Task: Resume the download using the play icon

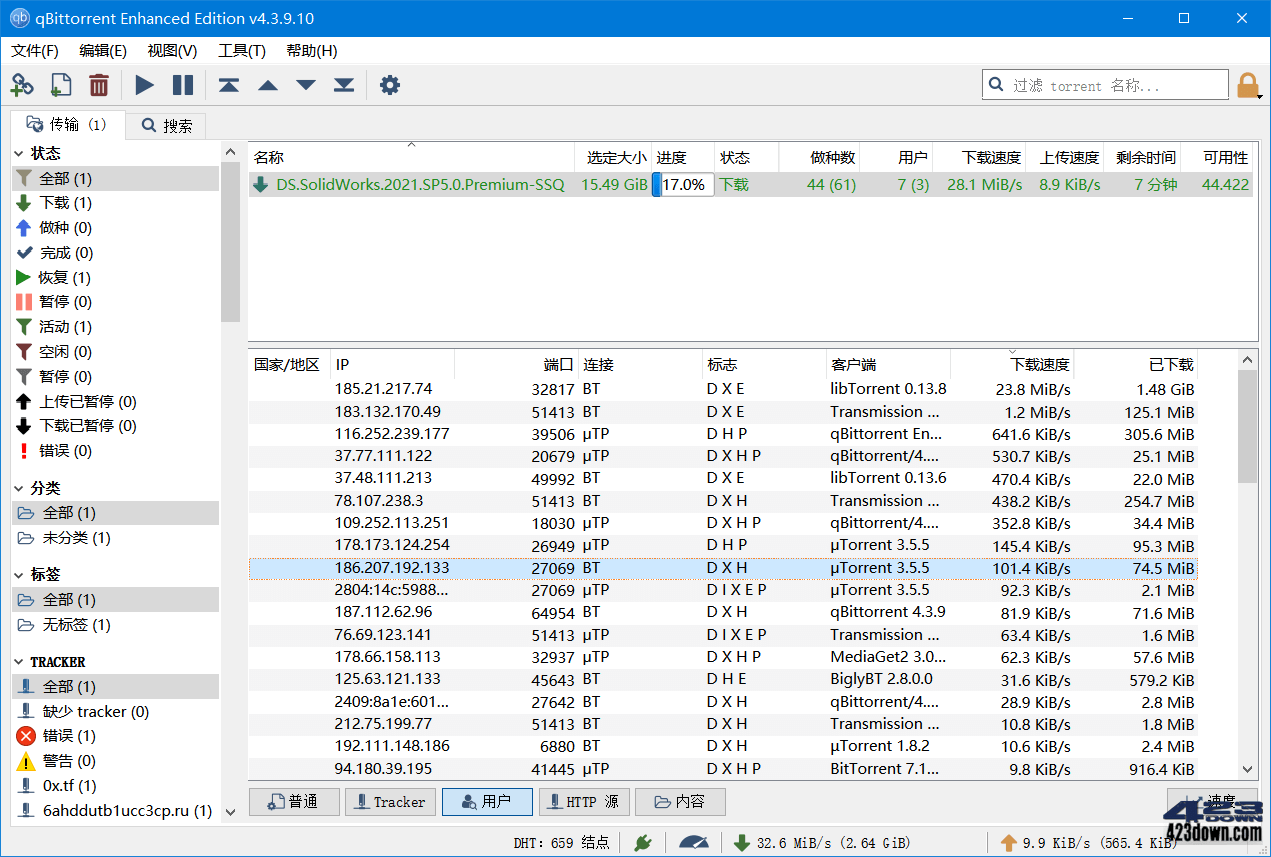Action: (x=143, y=85)
